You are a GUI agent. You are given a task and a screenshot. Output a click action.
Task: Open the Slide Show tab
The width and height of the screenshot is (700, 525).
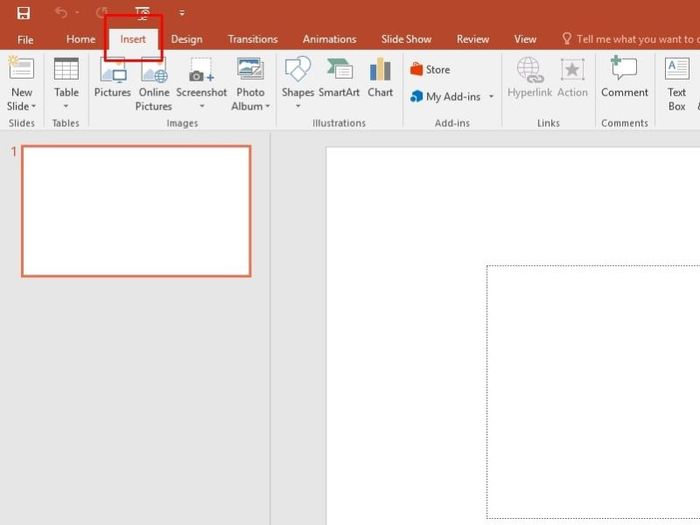[x=406, y=39]
